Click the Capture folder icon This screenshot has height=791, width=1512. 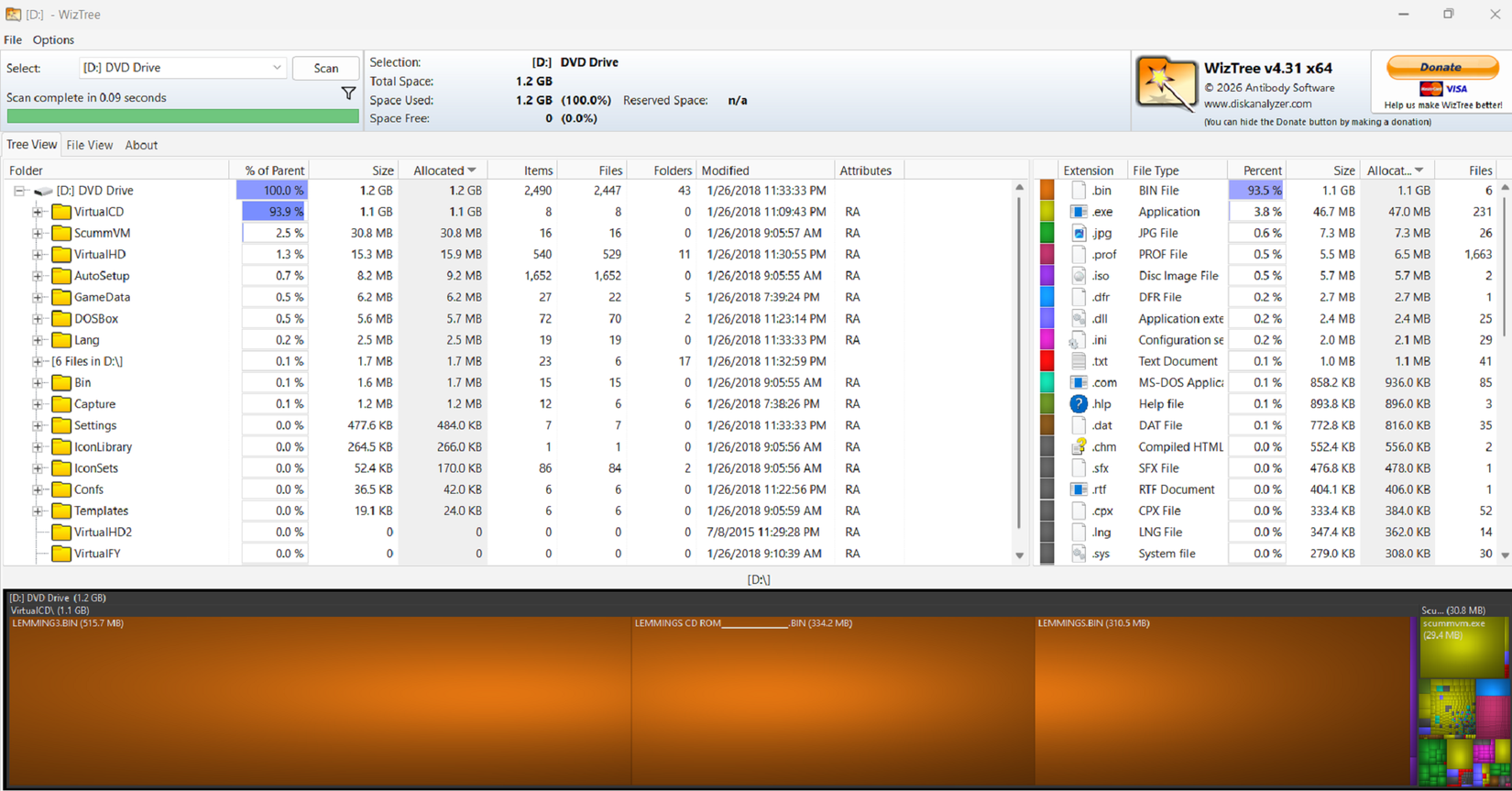point(61,403)
